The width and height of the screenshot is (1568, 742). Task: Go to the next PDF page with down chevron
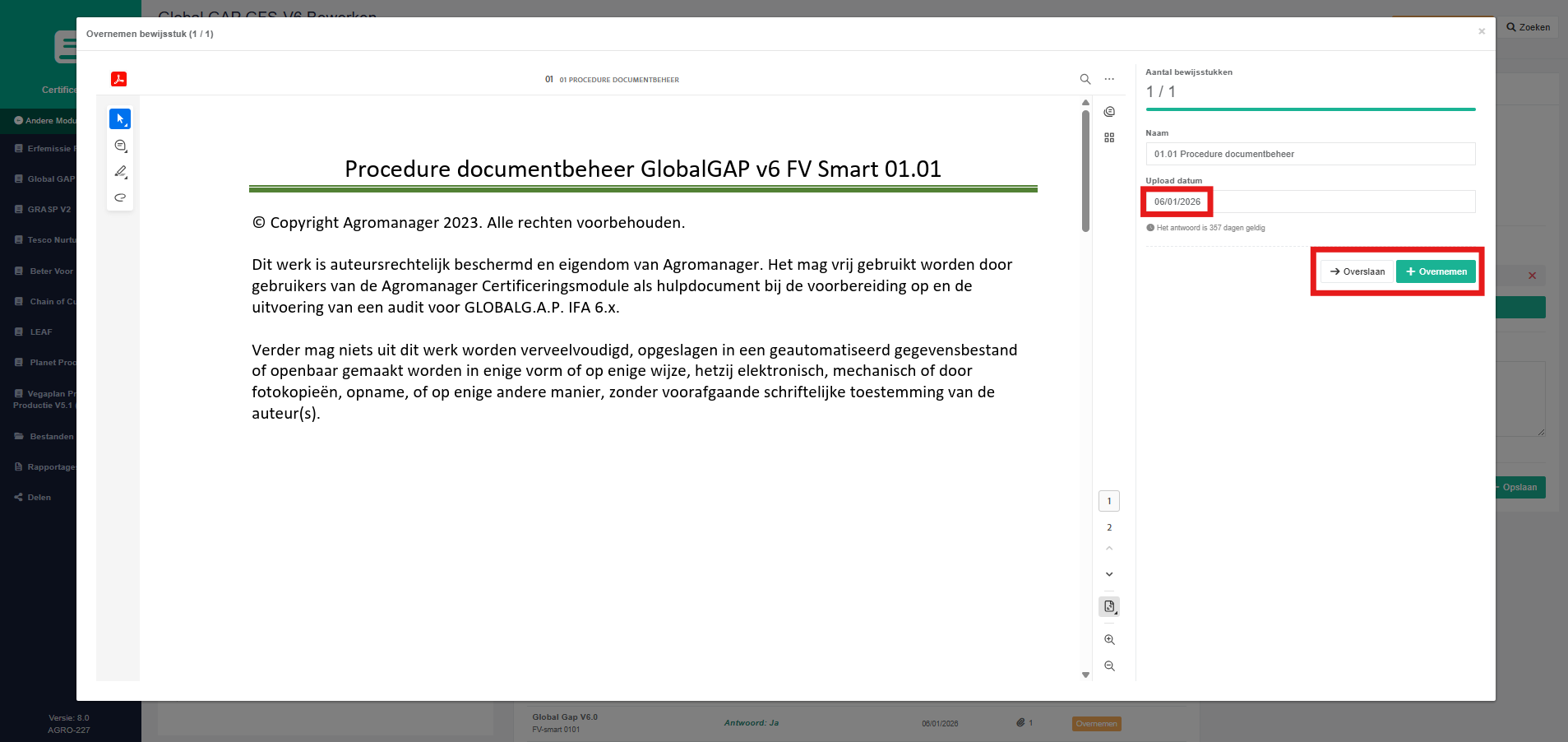1109,574
